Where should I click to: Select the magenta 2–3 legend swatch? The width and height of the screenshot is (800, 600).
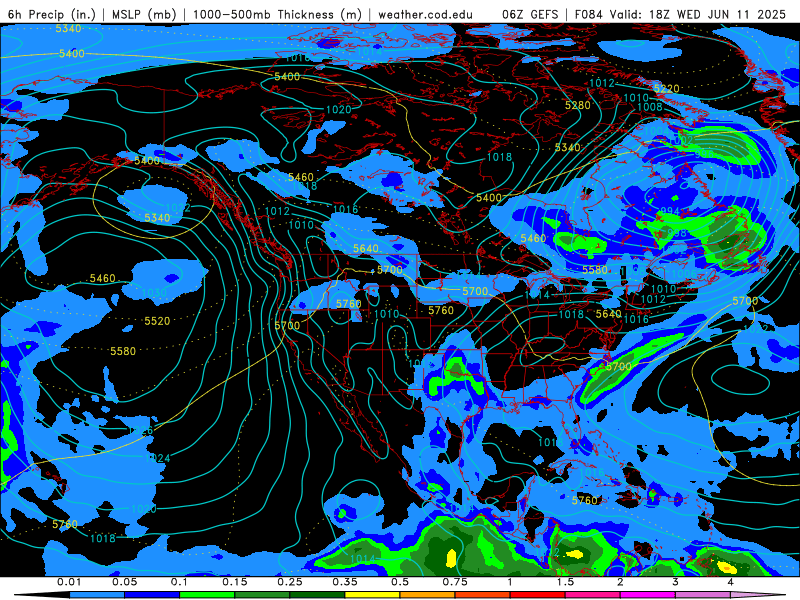pos(648,595)
